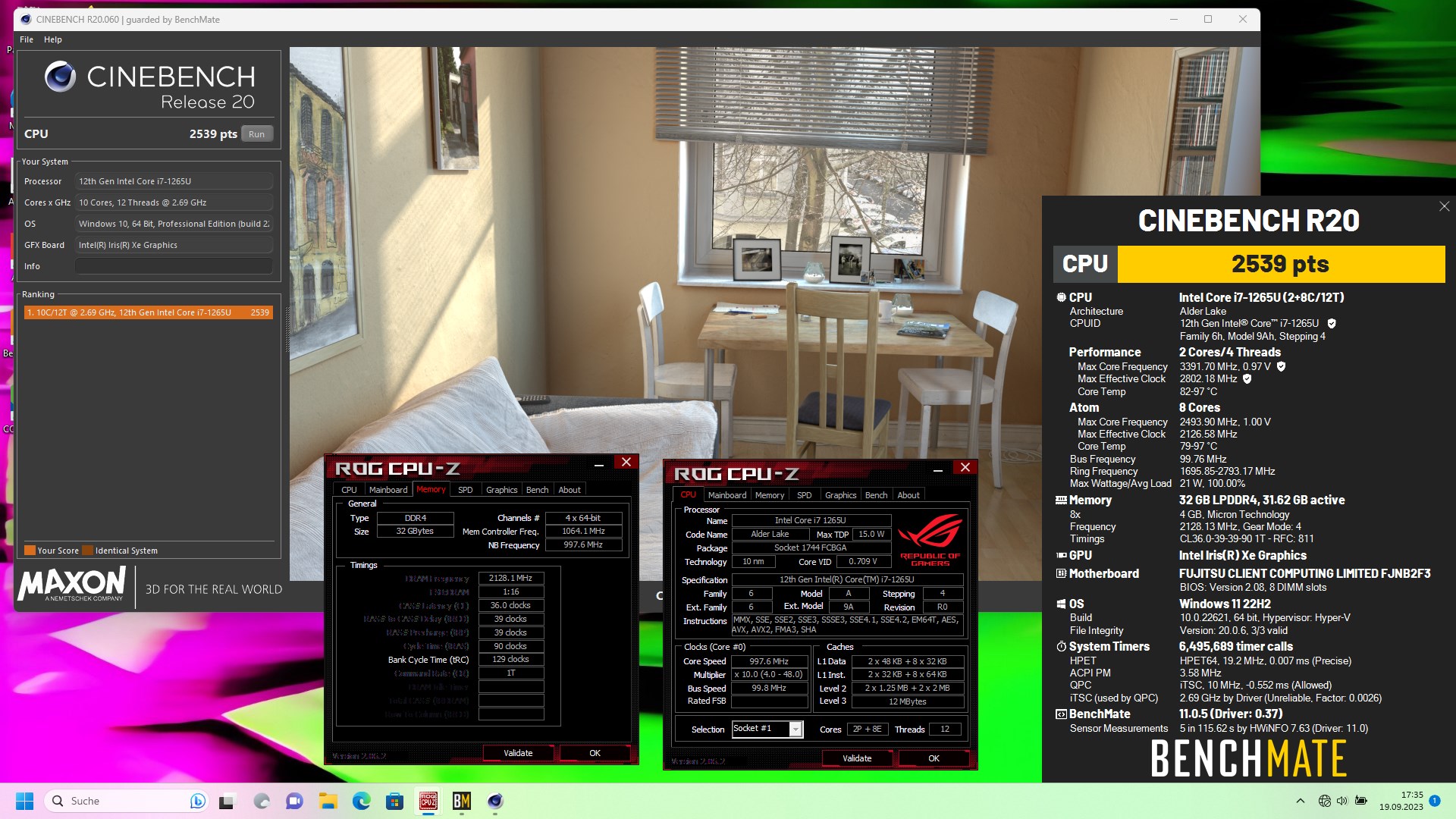Open Graphics tab in left CPU-Z window
This screenshot has height=819, width=1456.
pyautogui.click(x=501, y=490)
